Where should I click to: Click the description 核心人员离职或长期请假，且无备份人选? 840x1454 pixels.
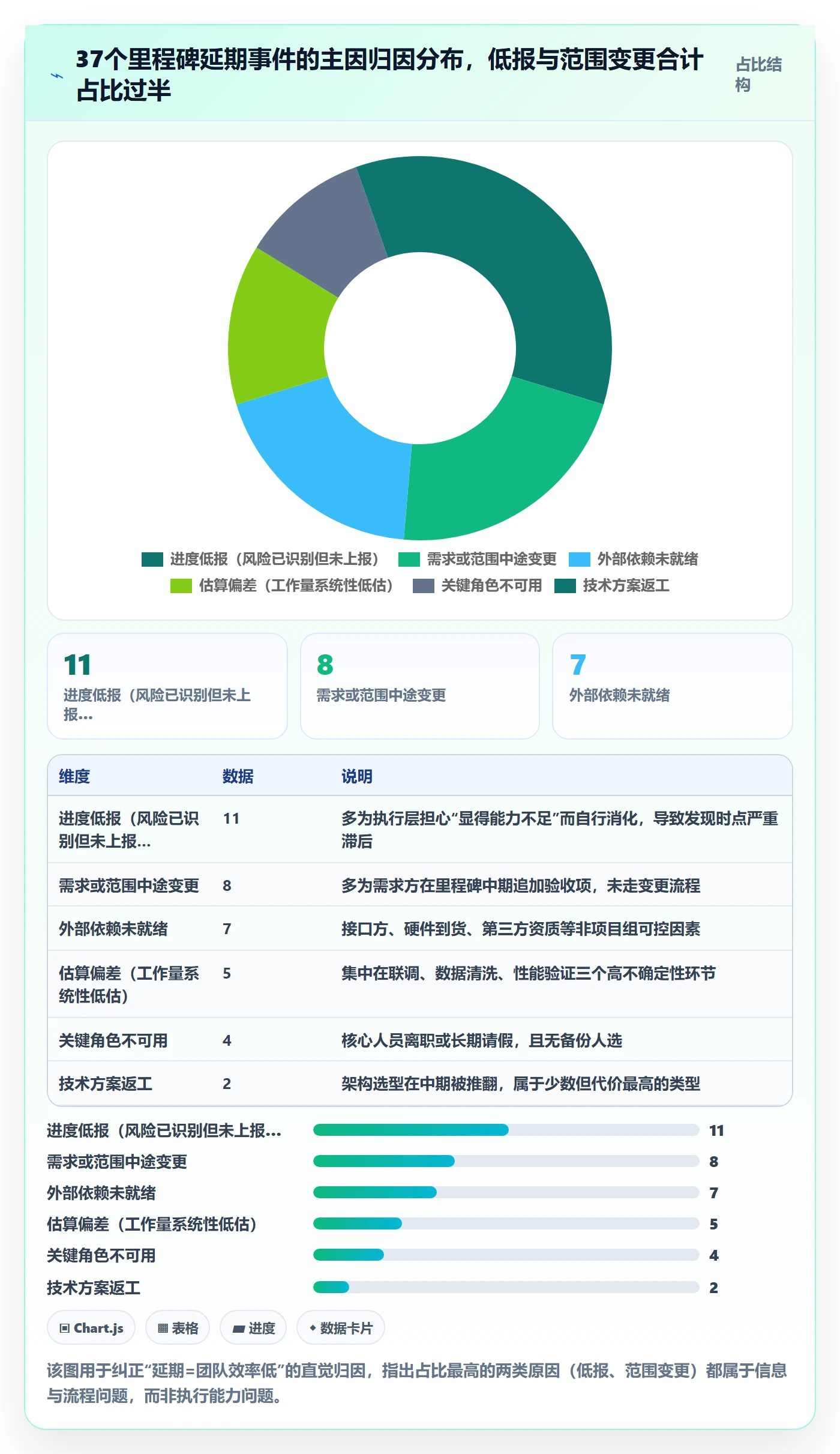coord(482,1040)
